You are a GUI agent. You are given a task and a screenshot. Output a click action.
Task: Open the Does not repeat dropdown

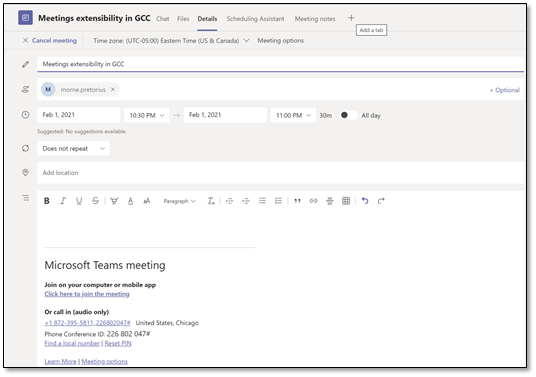pyautogui.click(x=73, y=148)
